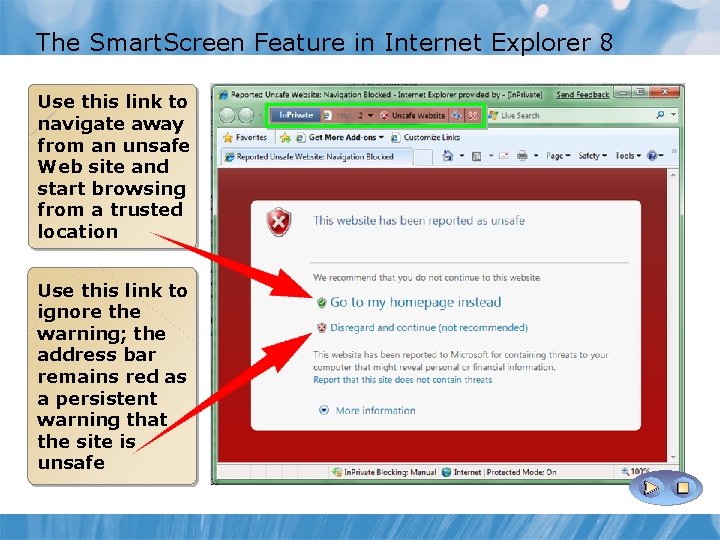Click the Internet Explorer title bar icon
This screenshot has height=540, width=720.
point(223,95)
